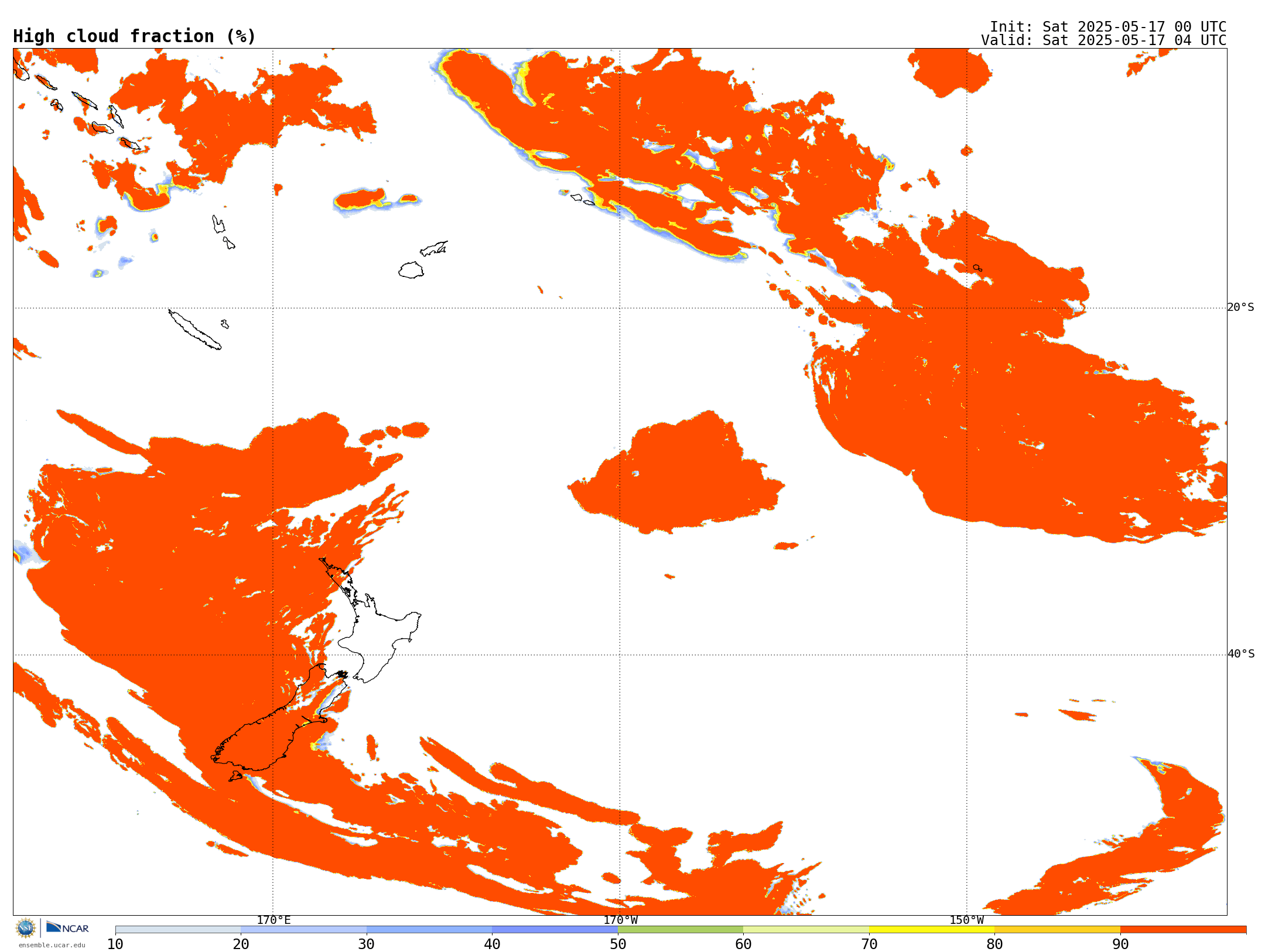This screenshot has width=1265, height=952.
Task: Click the colorbar tick label 50
Action: 618,944
